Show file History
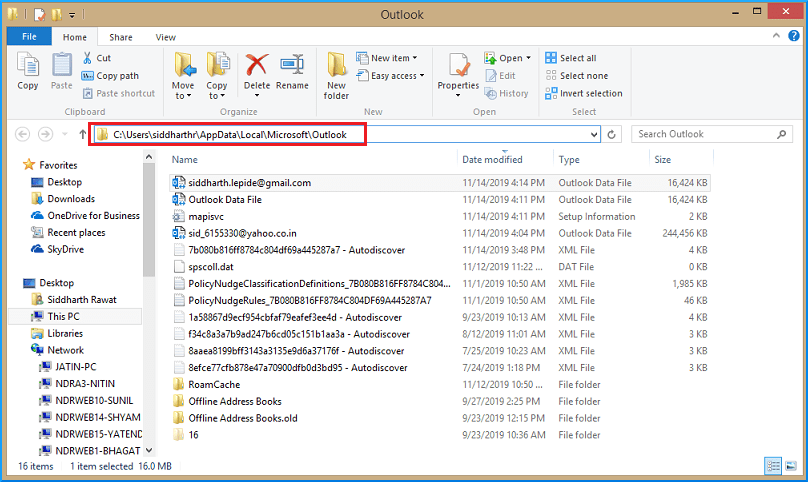 [507, 93]
